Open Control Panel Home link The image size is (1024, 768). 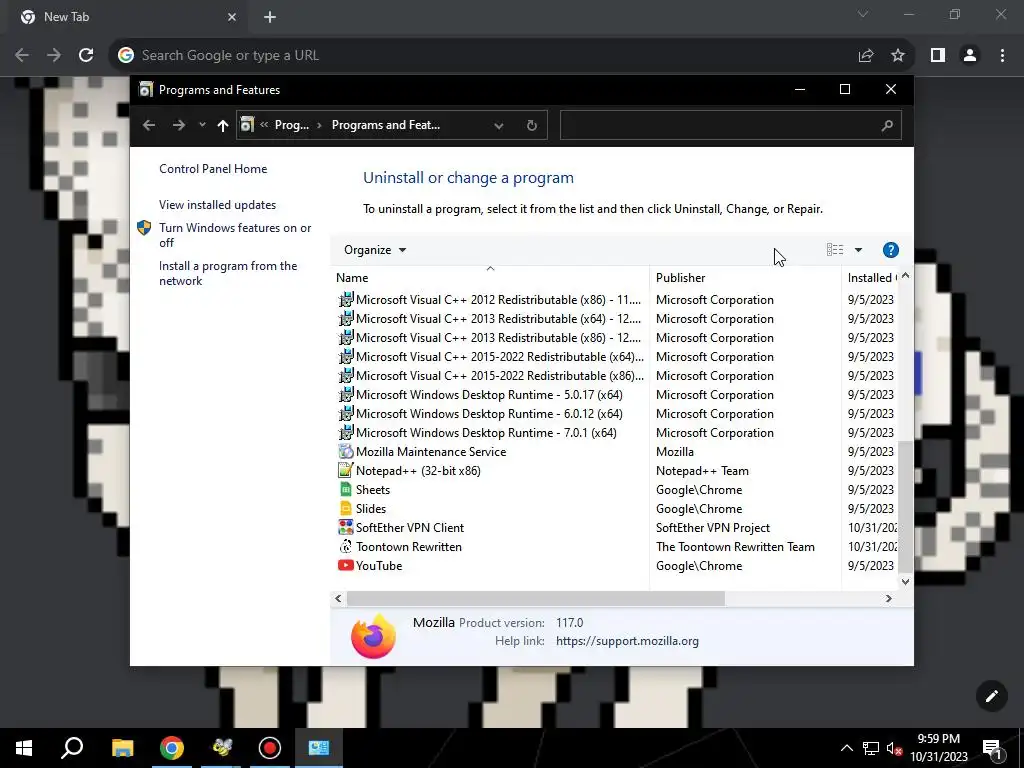coord(213,168)
